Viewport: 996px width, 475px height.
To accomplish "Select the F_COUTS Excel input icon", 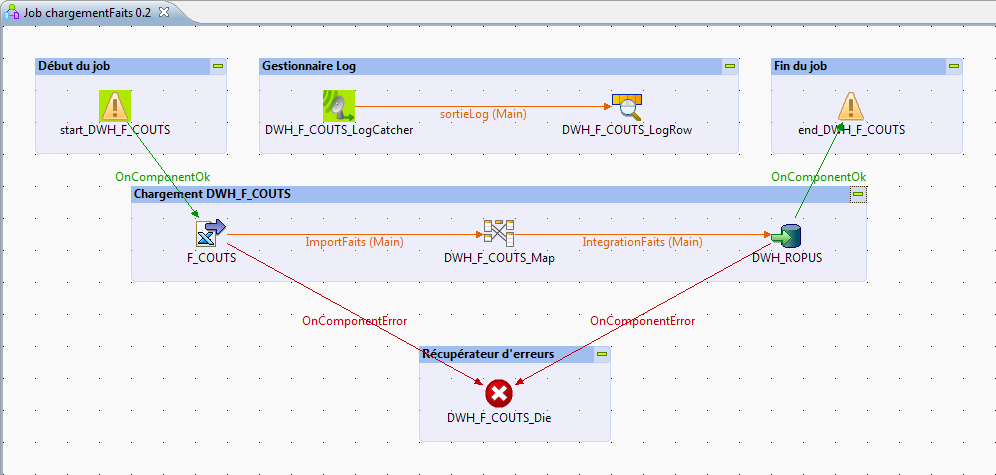I will tap(211, 233).
